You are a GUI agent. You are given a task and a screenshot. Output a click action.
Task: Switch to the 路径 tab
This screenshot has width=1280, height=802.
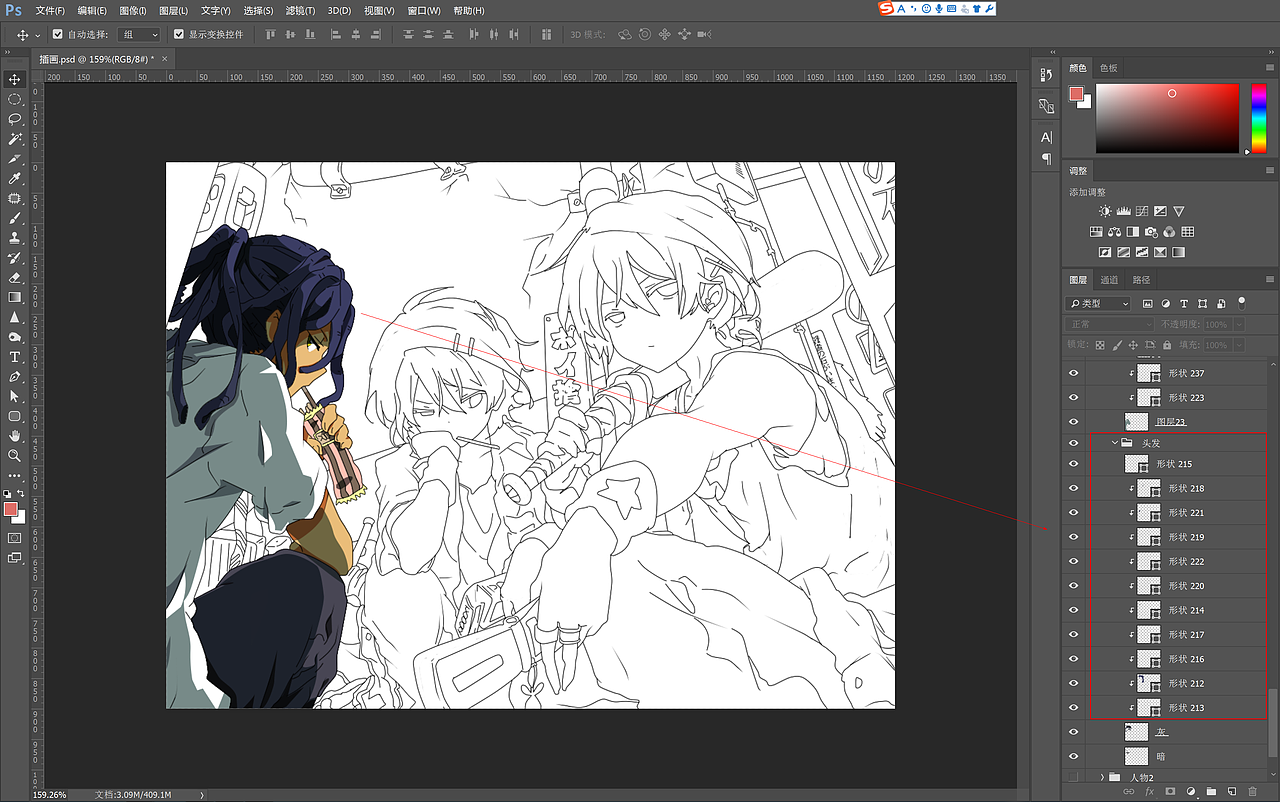click(1141, 280)
